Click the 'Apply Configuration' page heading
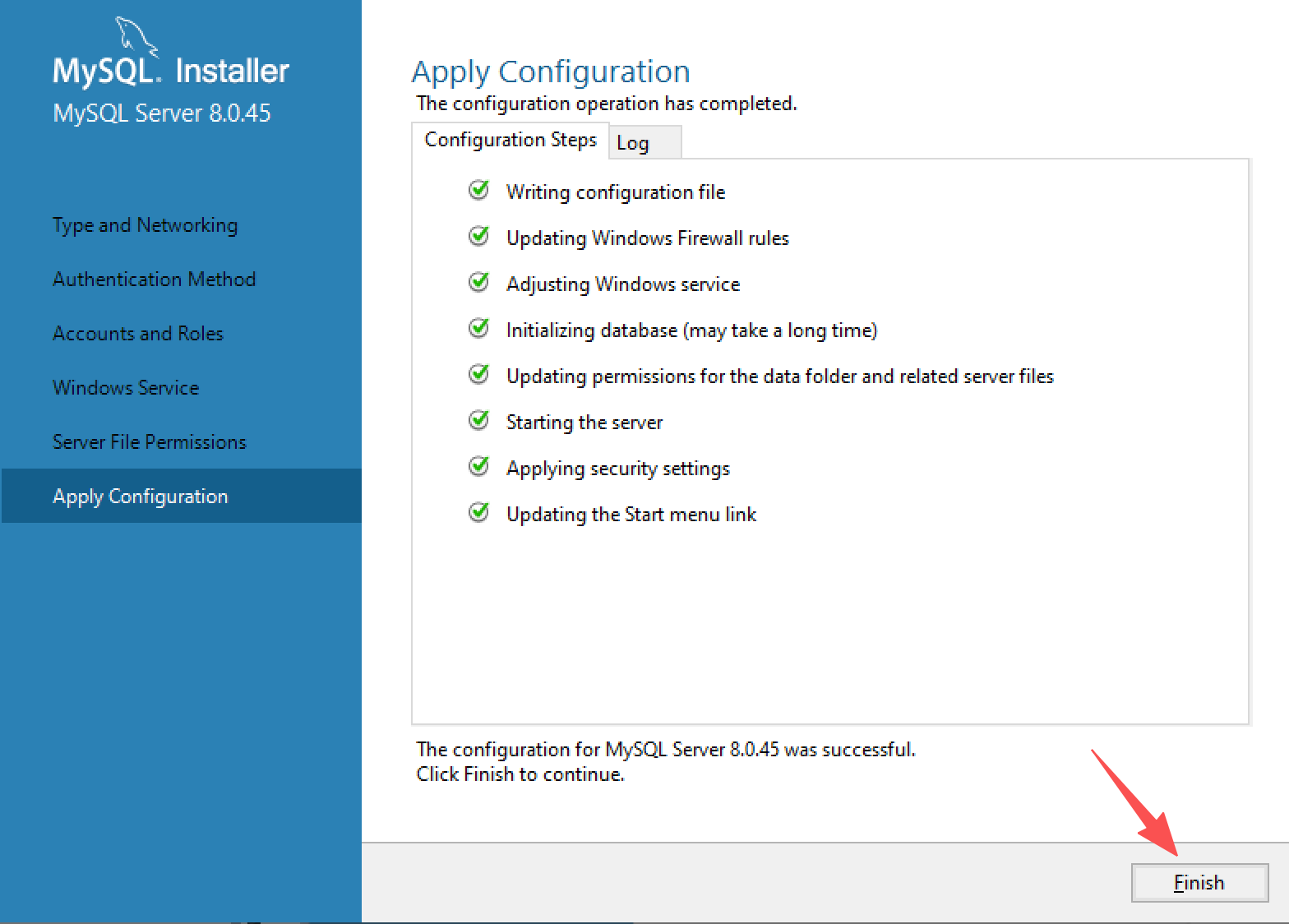 coord(551,72)
